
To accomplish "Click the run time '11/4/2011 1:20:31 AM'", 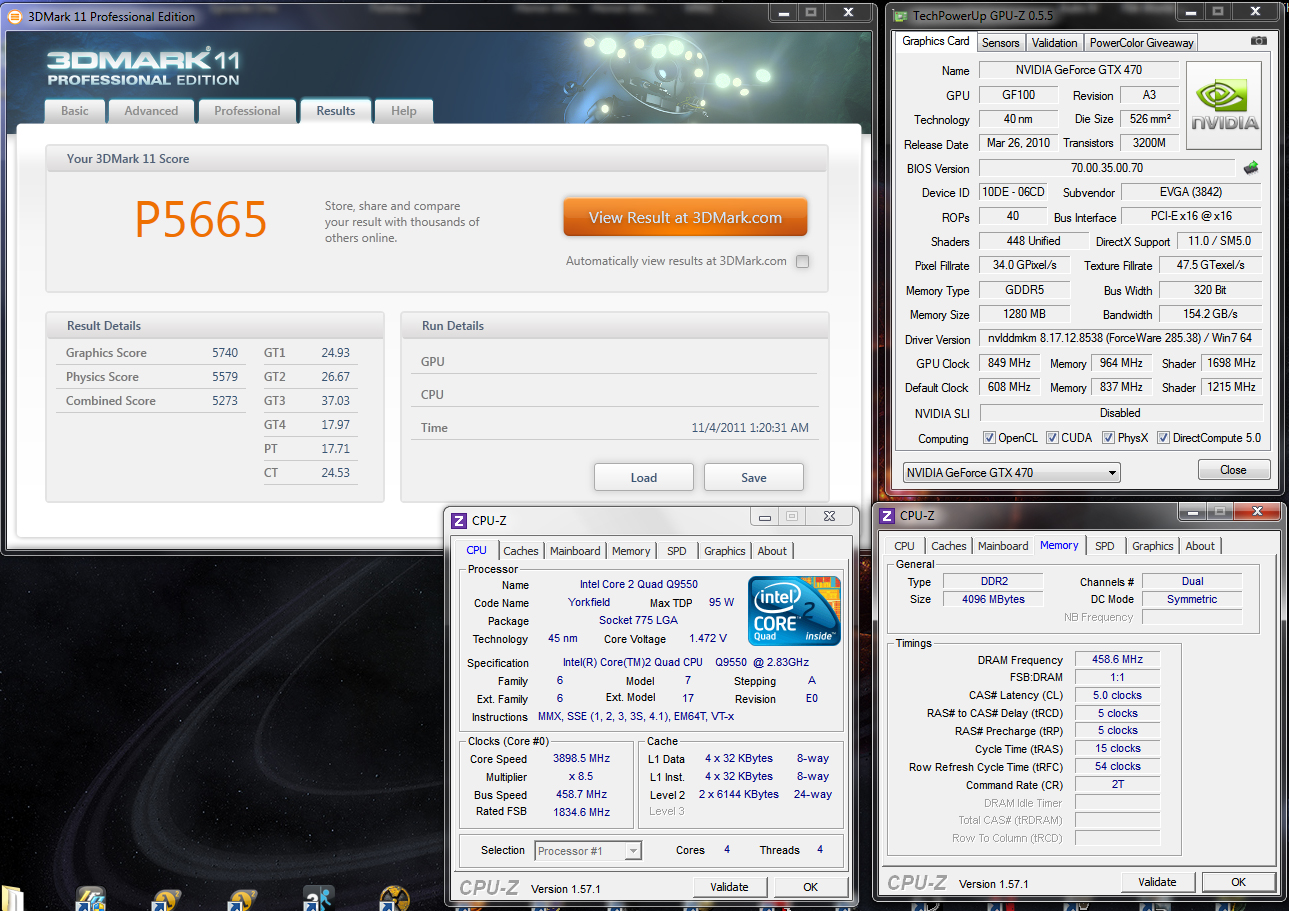I will pos(750,428).
